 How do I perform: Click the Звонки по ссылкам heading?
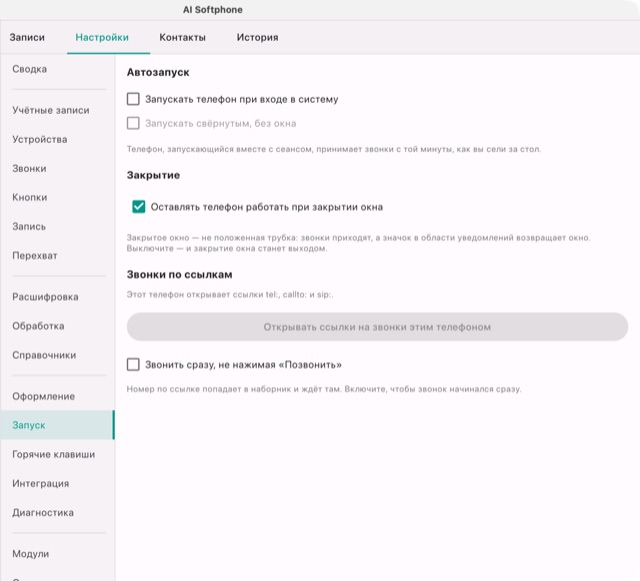pyautogui.click(x=179, y=274)
